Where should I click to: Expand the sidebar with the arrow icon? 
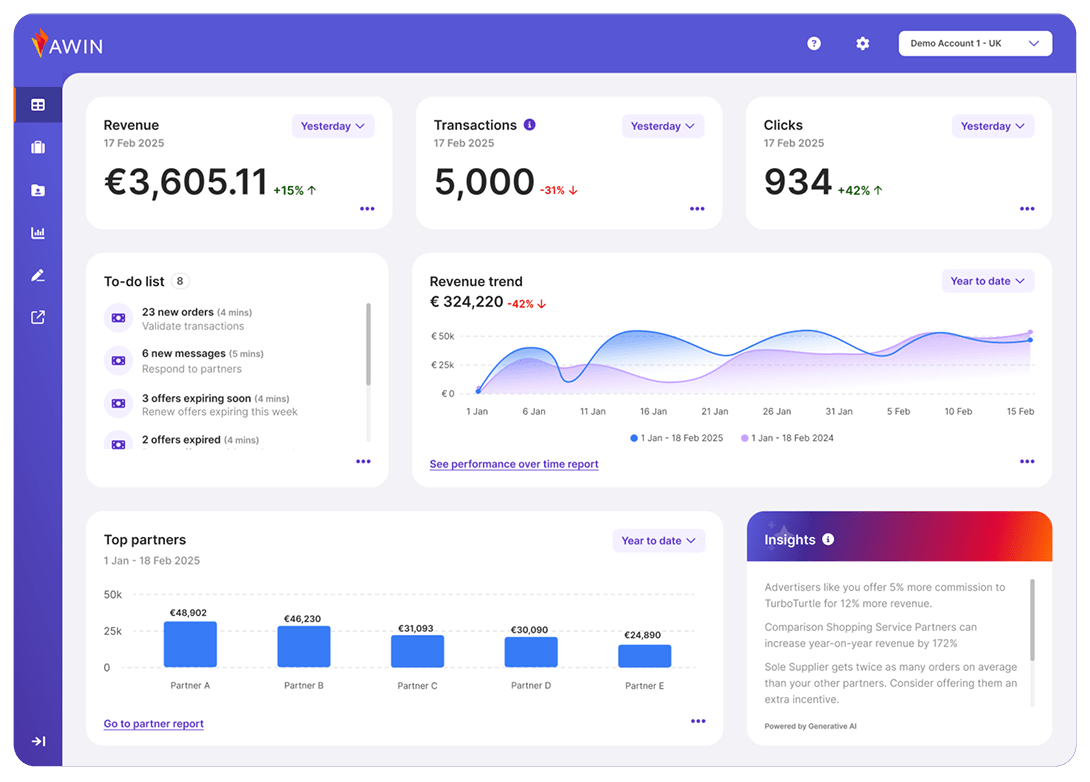pyautogui.click(x=38, y=741)
